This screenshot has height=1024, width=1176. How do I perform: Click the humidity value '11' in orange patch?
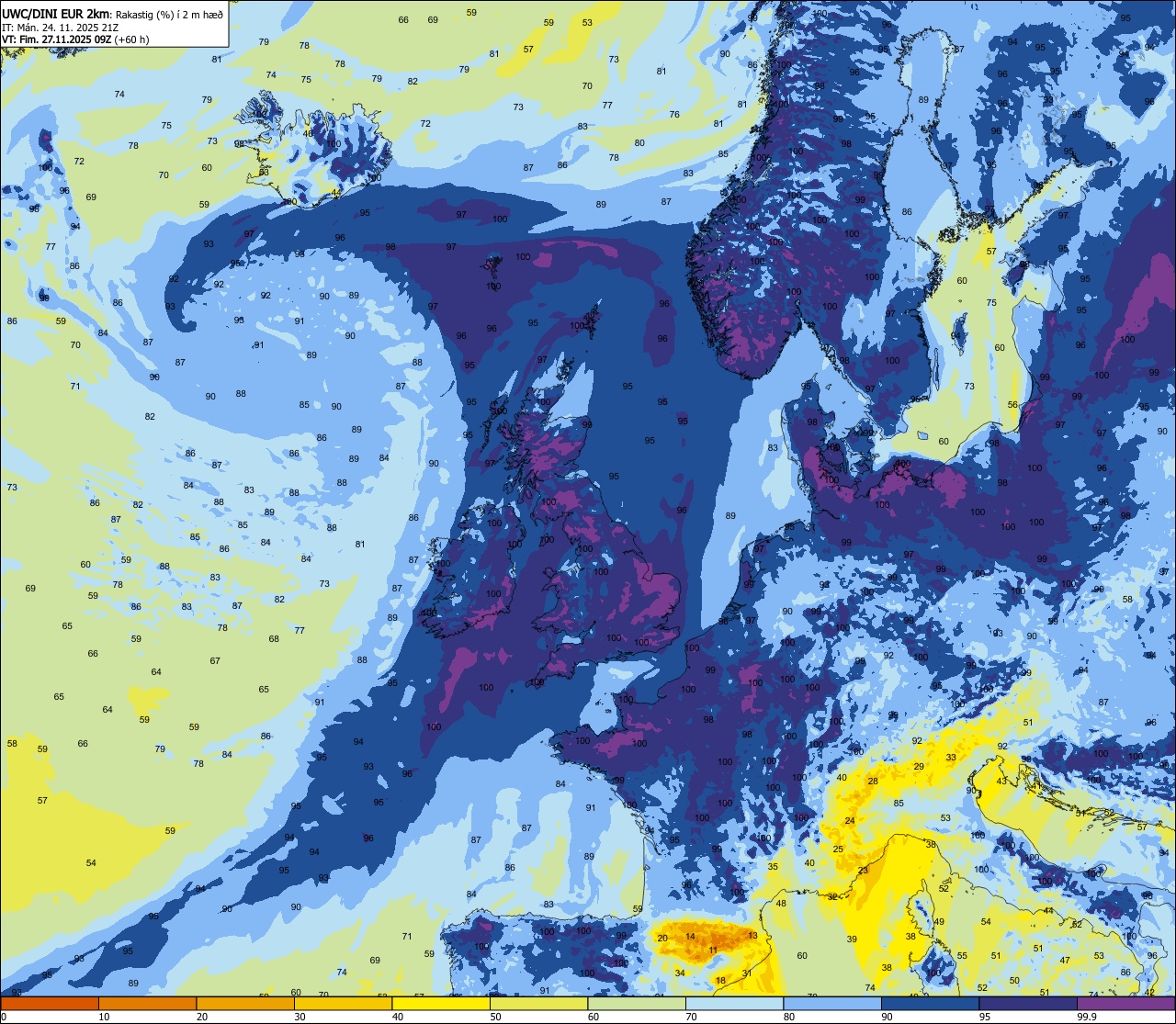[713, 950]
